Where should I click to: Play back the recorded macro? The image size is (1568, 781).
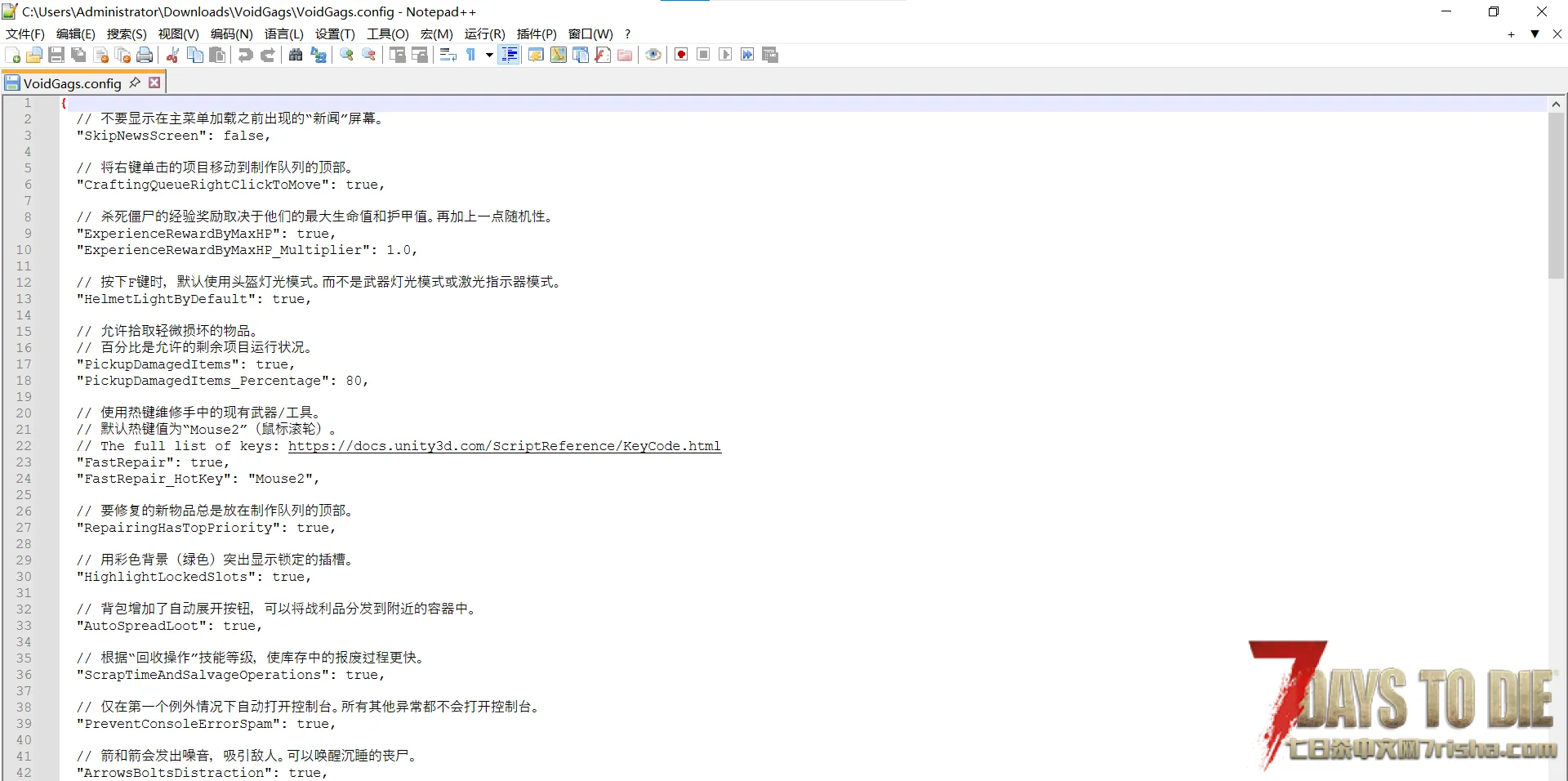[x=725, y=55]
